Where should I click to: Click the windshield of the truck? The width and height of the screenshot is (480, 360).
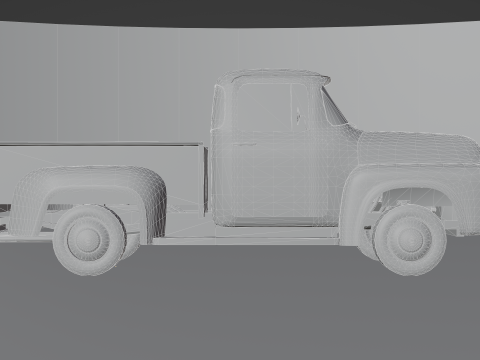[x=334, y=106]
